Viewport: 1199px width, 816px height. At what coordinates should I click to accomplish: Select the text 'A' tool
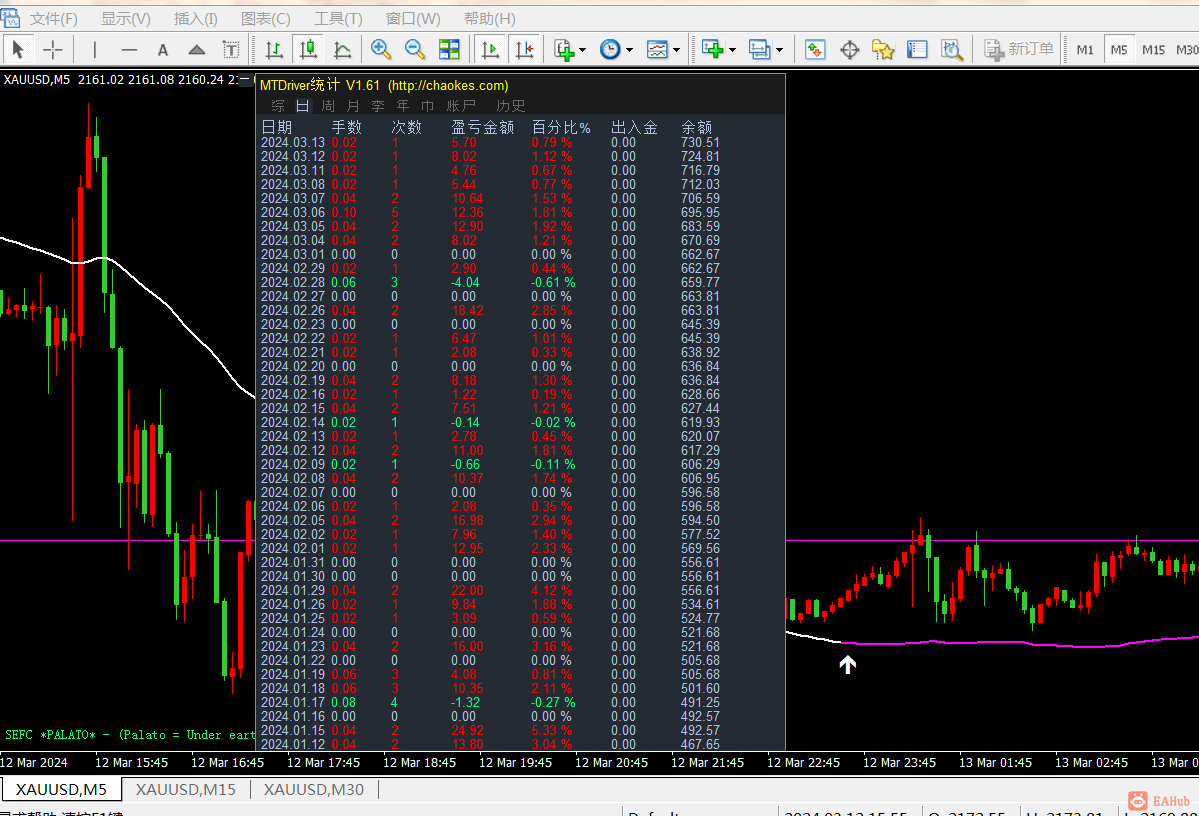pyautogui.click(x=163, y=50)
